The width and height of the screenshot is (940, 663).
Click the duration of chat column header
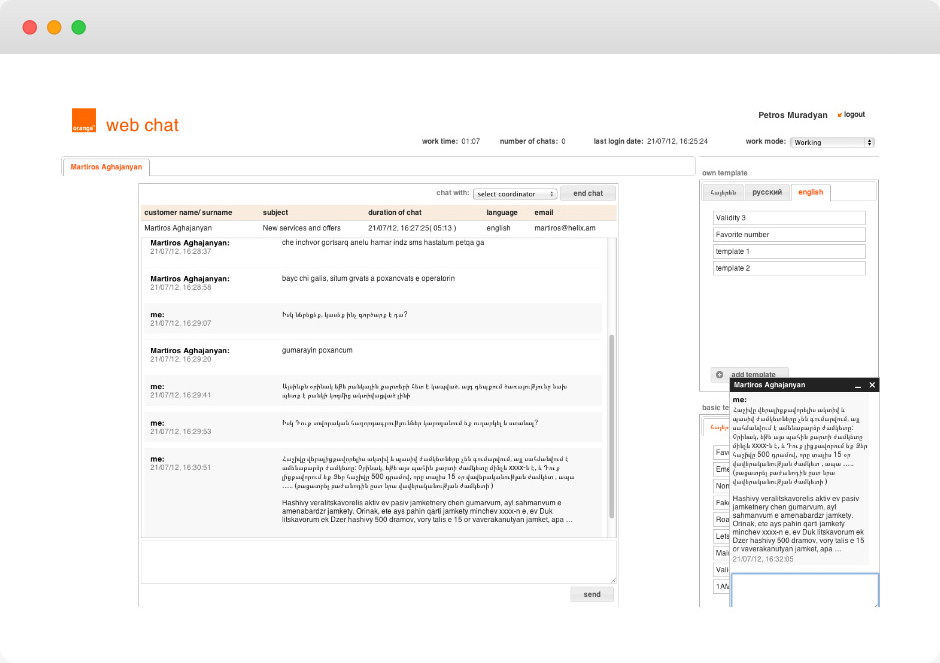click(x=394, y=212)
